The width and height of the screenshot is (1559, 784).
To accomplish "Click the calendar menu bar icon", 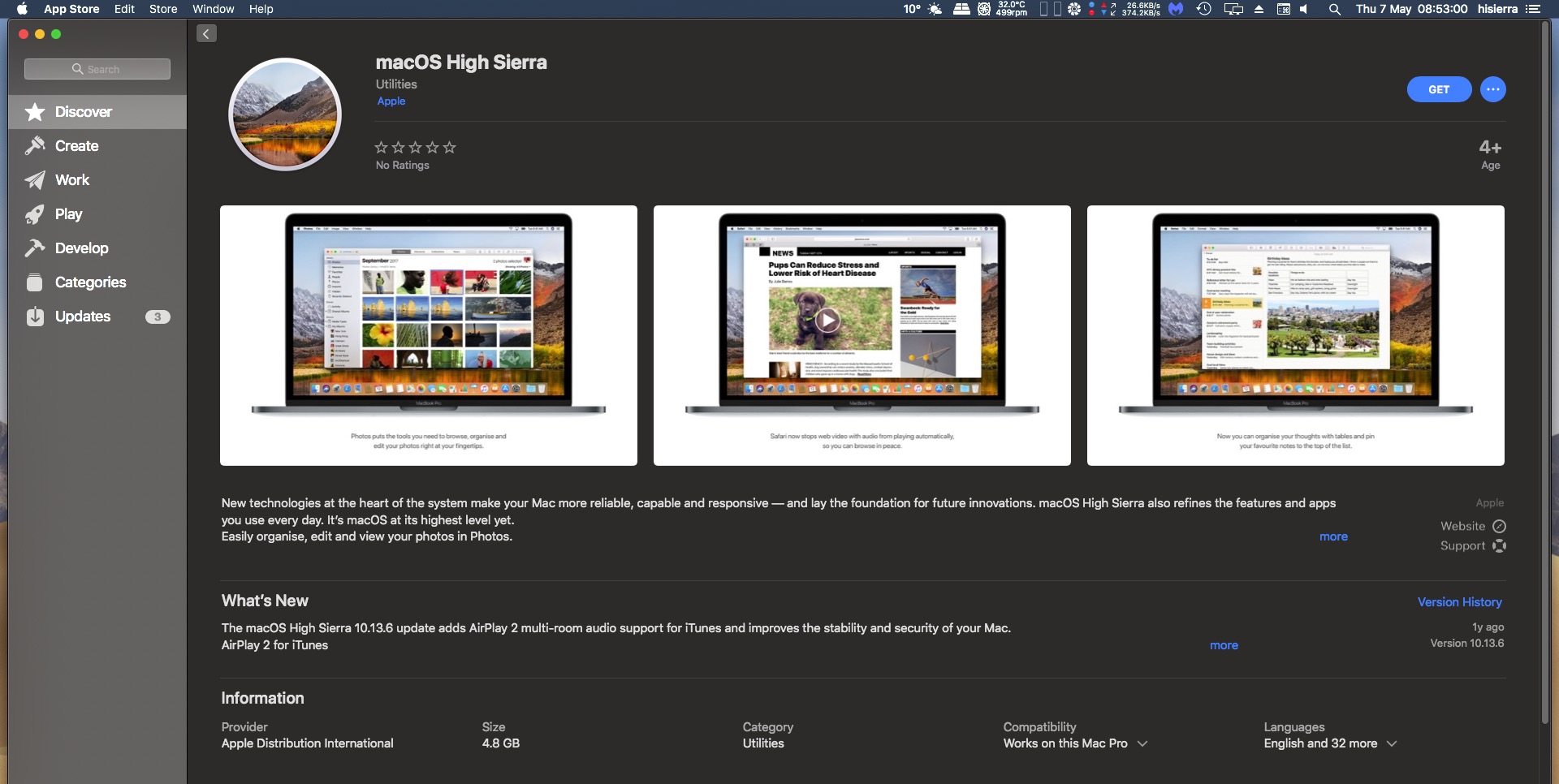I will pyautogui.click(x=1284, y=9).
